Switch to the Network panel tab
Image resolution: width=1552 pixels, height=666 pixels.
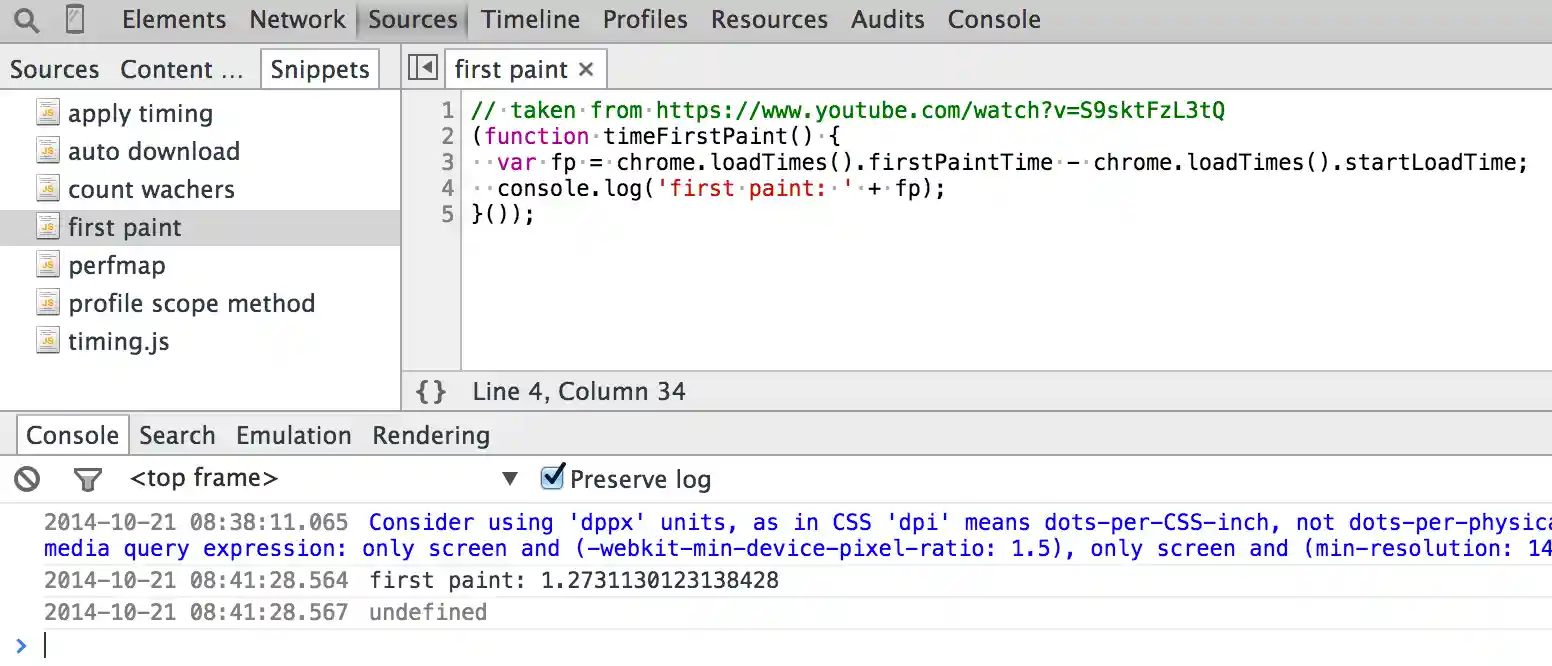coord(297,20)
